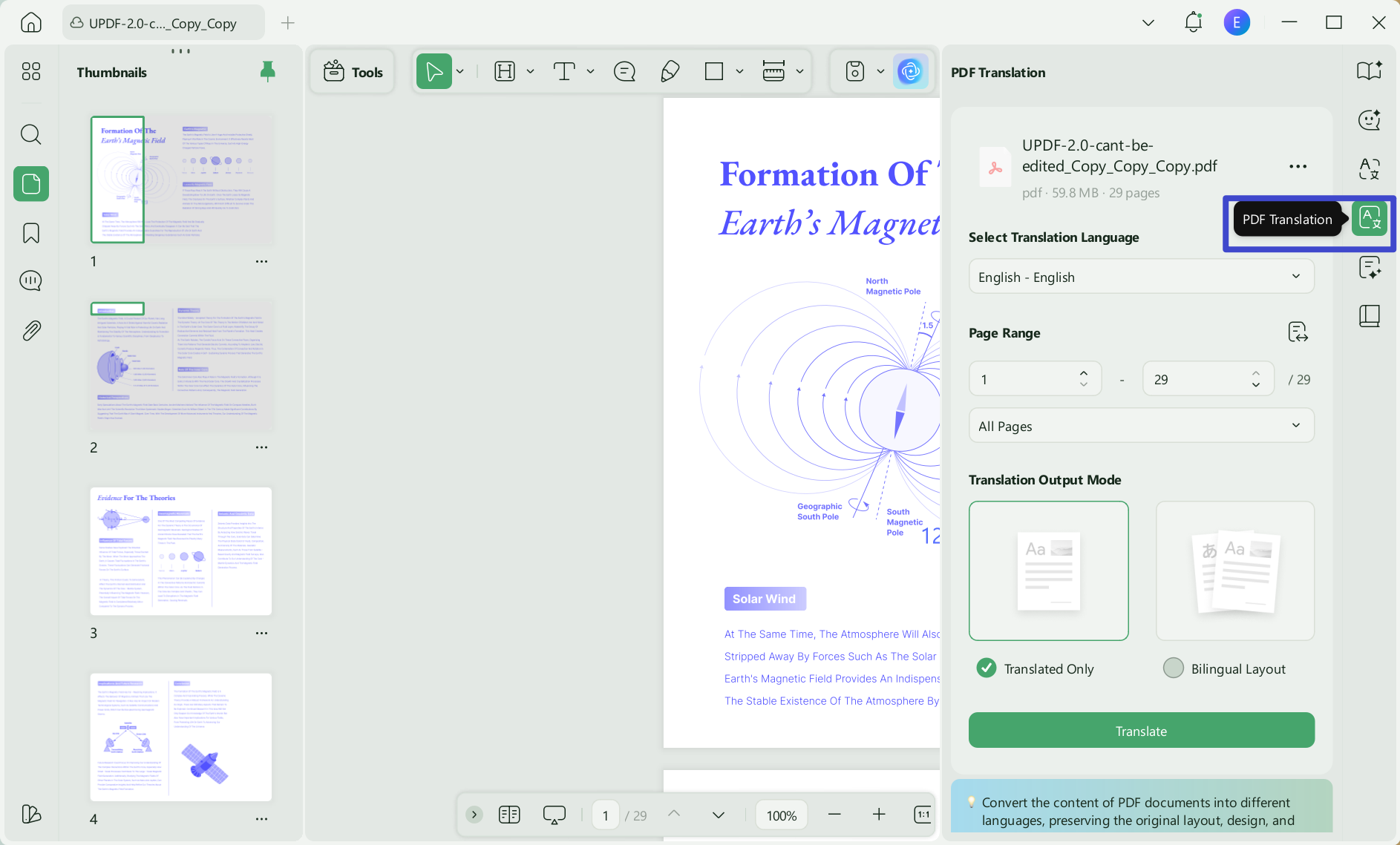The image size is (1400, 845).
Task: Choose the Translated Only preview card
Action: 1048,571
